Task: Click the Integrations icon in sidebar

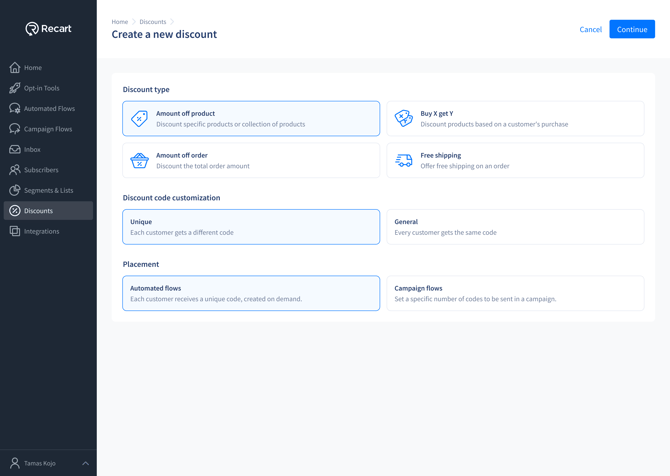Action: 15,231
